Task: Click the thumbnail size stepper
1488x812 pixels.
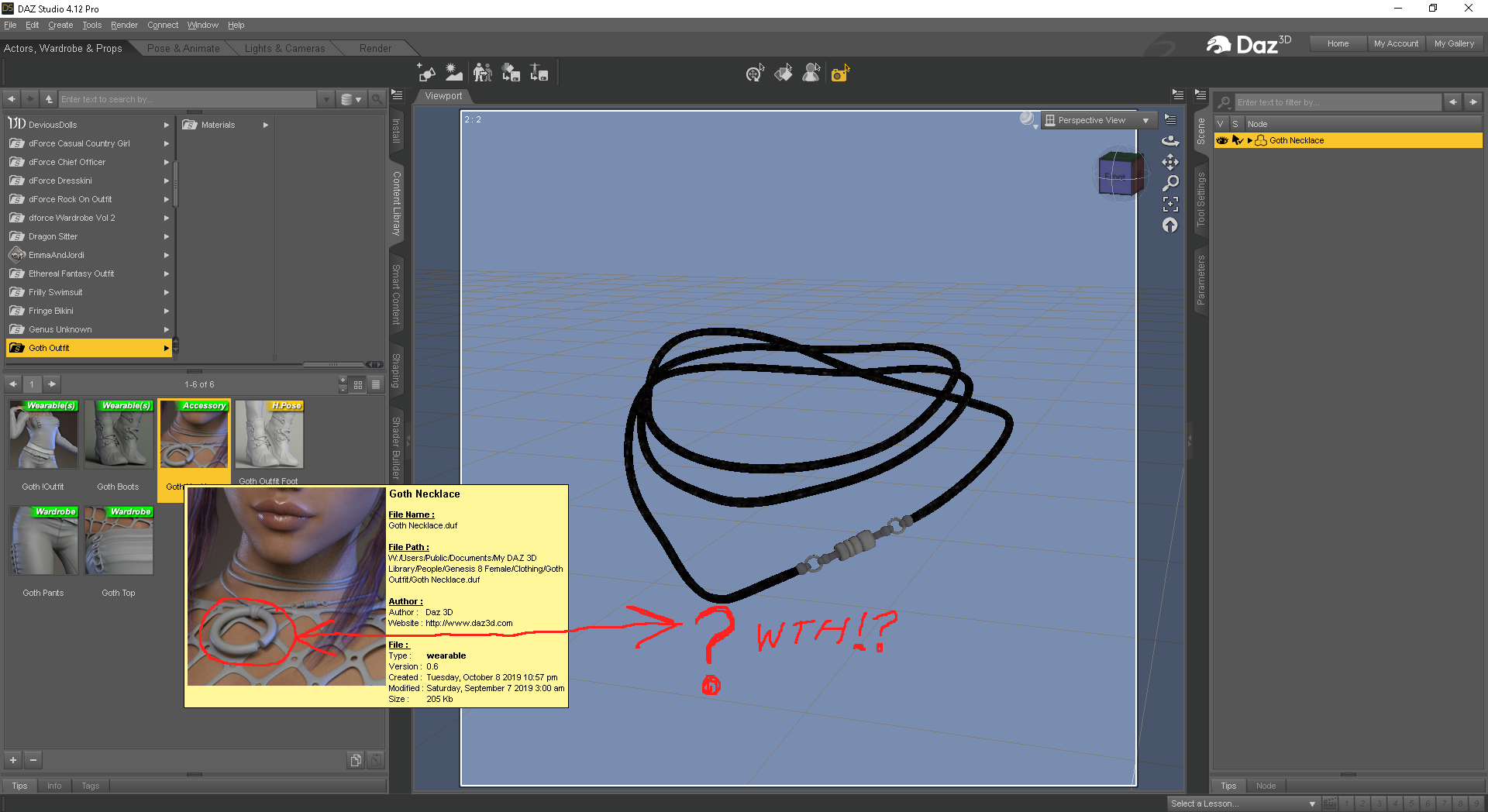Action: [343, 384]
